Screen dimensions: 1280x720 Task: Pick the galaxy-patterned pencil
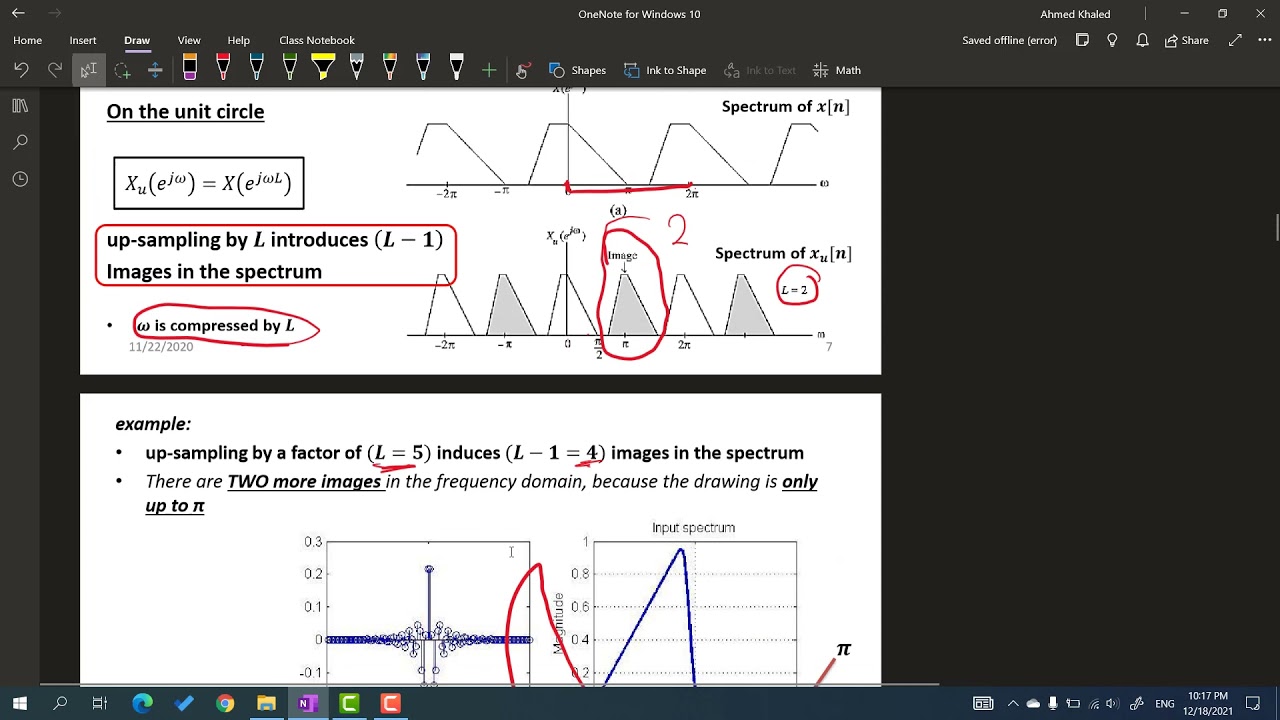pyautogui.click(x=357, y=68)
